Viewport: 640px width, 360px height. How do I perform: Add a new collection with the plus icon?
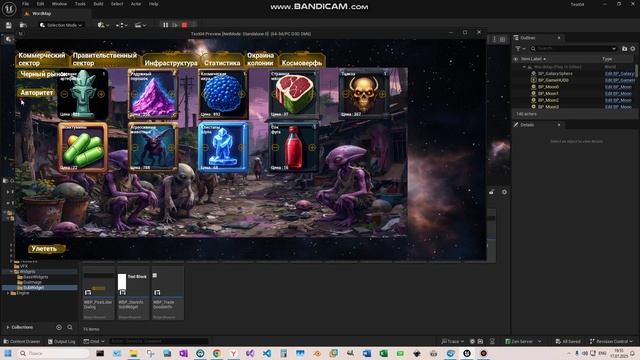pos(59,327)
